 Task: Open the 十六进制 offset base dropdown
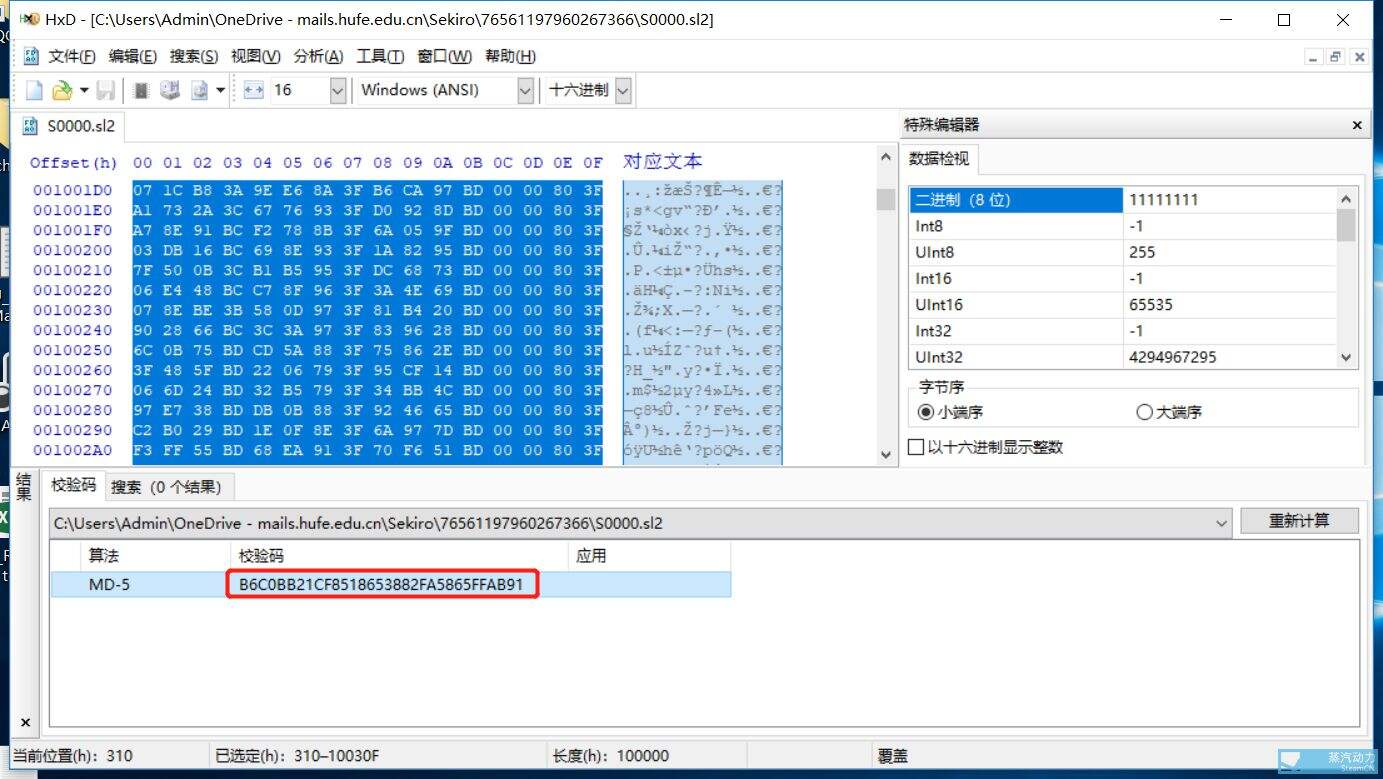click(x=623, y=90)
